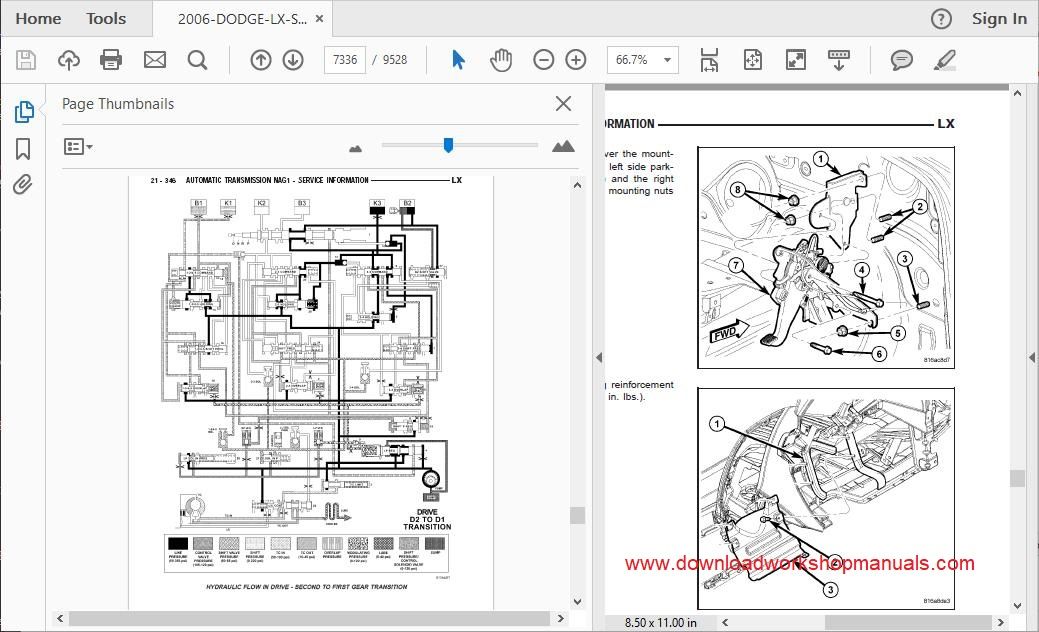Zoom out with the minus circle button
The image size is (1039, 632).
pyautogui.click(x=543, y=60)
